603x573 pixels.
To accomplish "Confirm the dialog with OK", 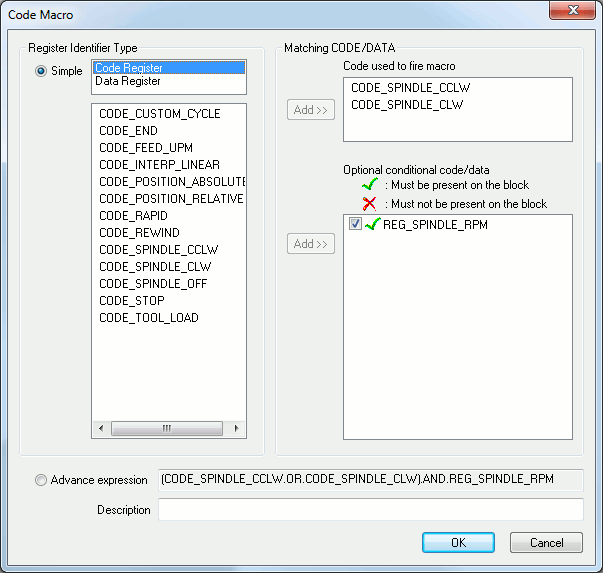I will (x=458, y=543).
